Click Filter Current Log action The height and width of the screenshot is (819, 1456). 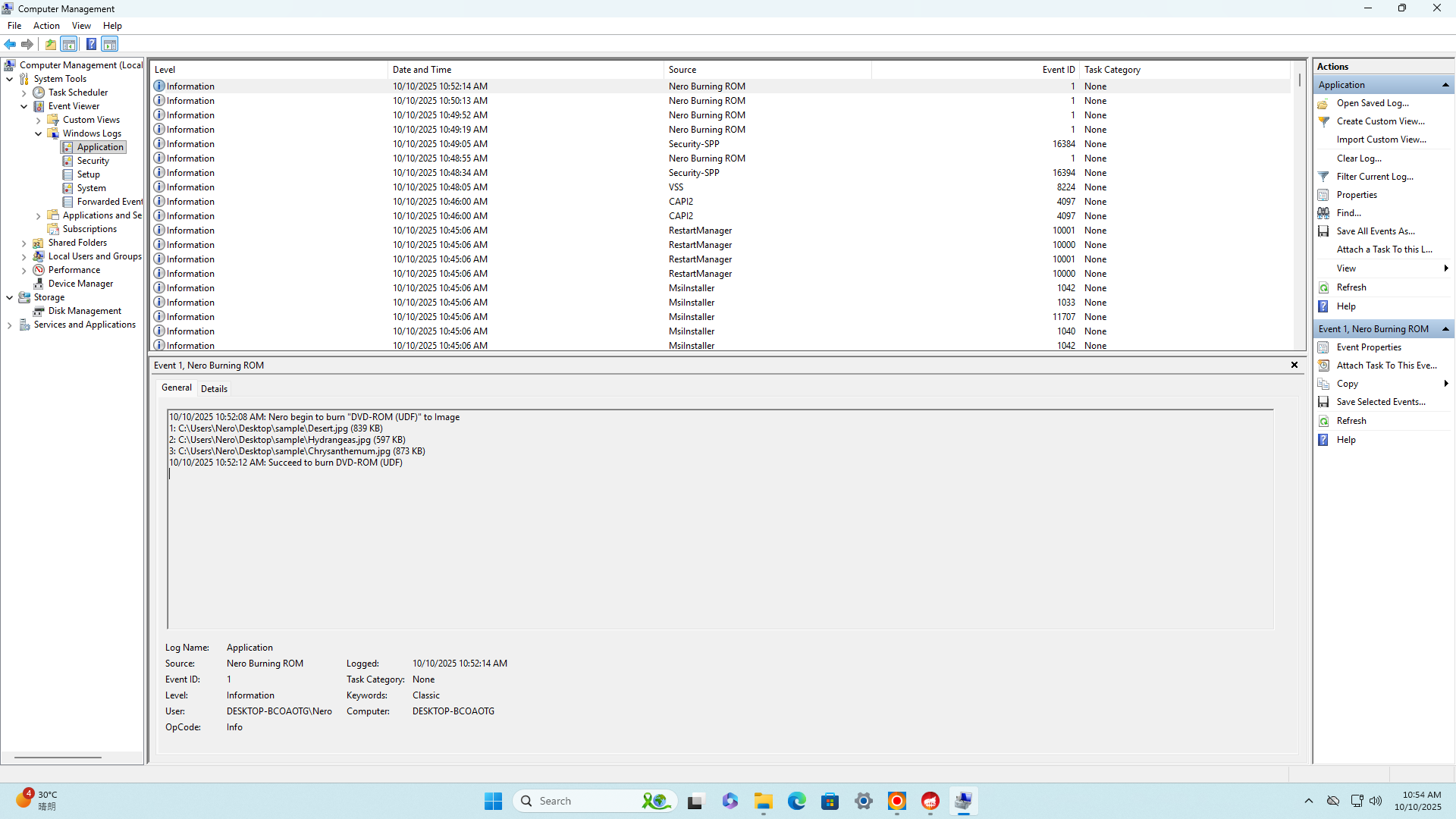click(1374, 177)
